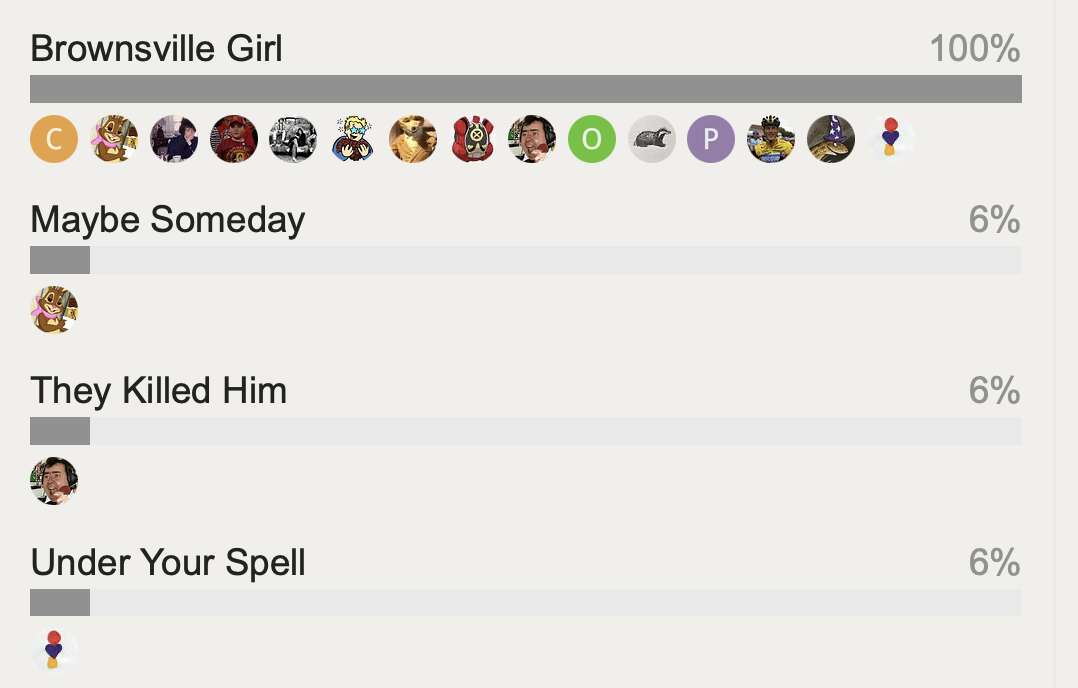Click the "Brownsville Girl" poll option
Image resolution: width=1078 pixels, height=688 pixels.
tap(157, 48)
